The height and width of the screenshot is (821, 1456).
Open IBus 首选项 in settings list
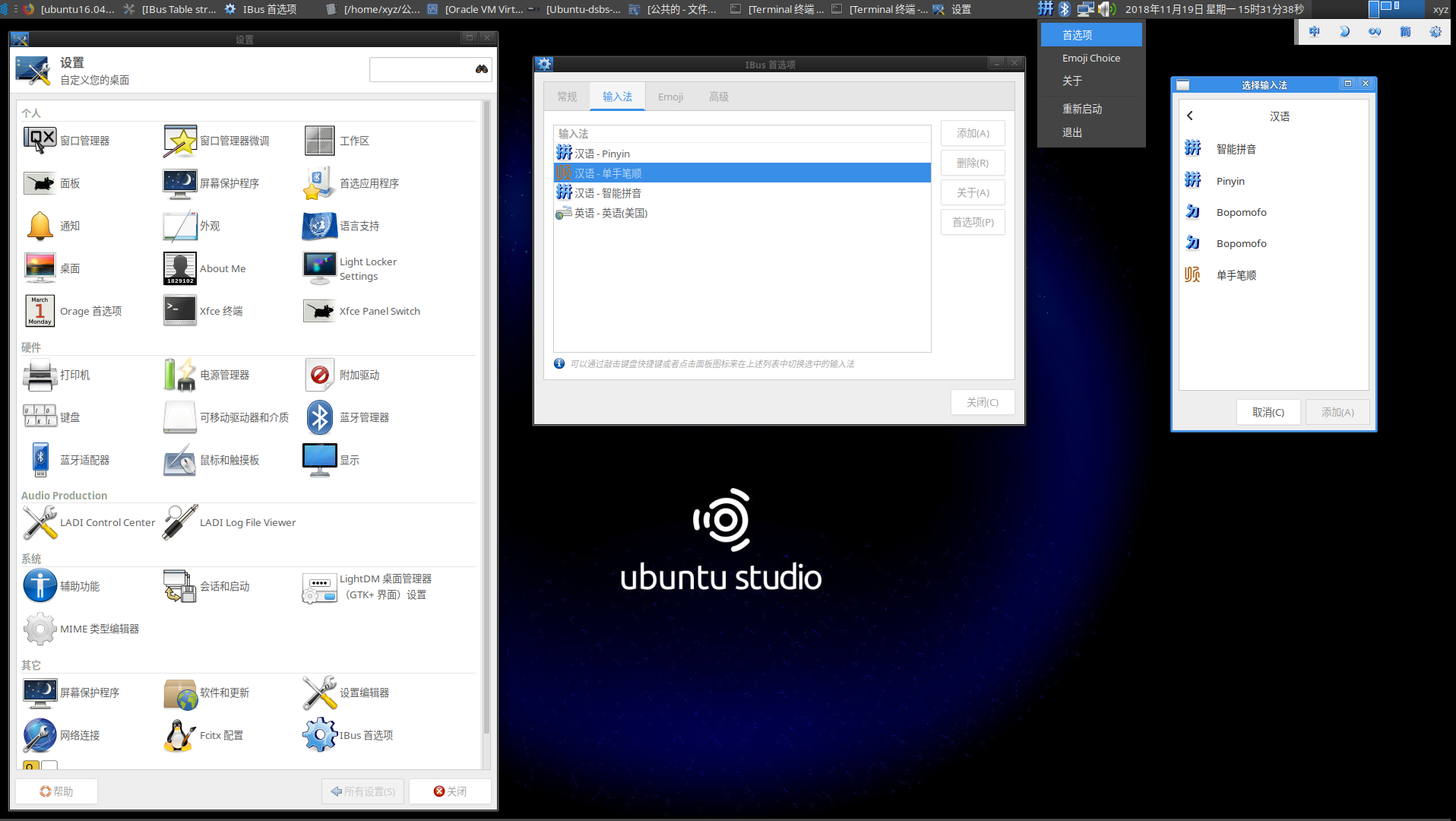click(x=348, y=735)
